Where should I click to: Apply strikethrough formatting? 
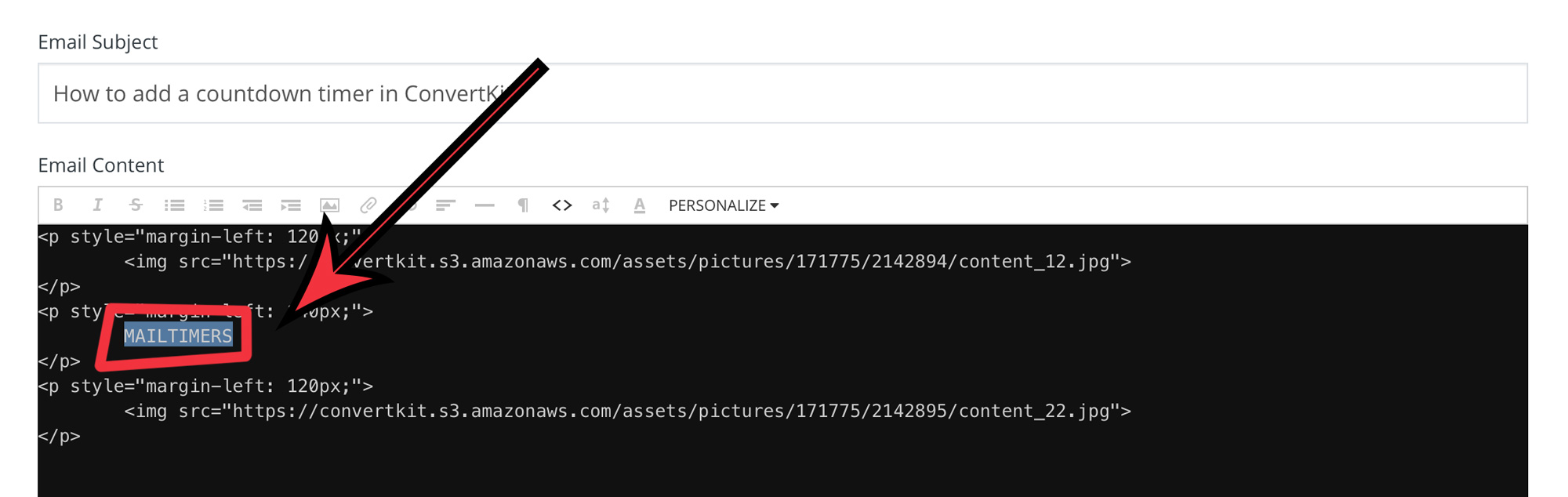click(136, 205)
